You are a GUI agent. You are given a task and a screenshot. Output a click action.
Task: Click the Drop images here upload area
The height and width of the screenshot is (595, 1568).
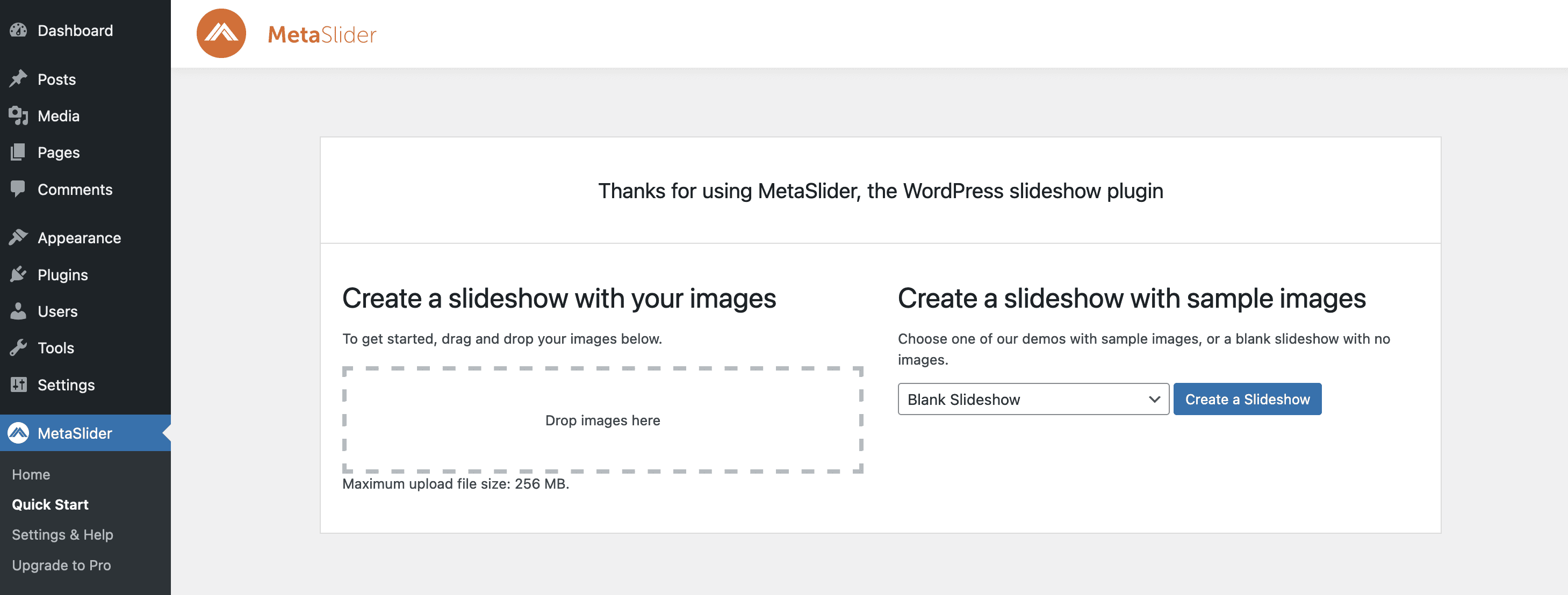click(602, 420)
